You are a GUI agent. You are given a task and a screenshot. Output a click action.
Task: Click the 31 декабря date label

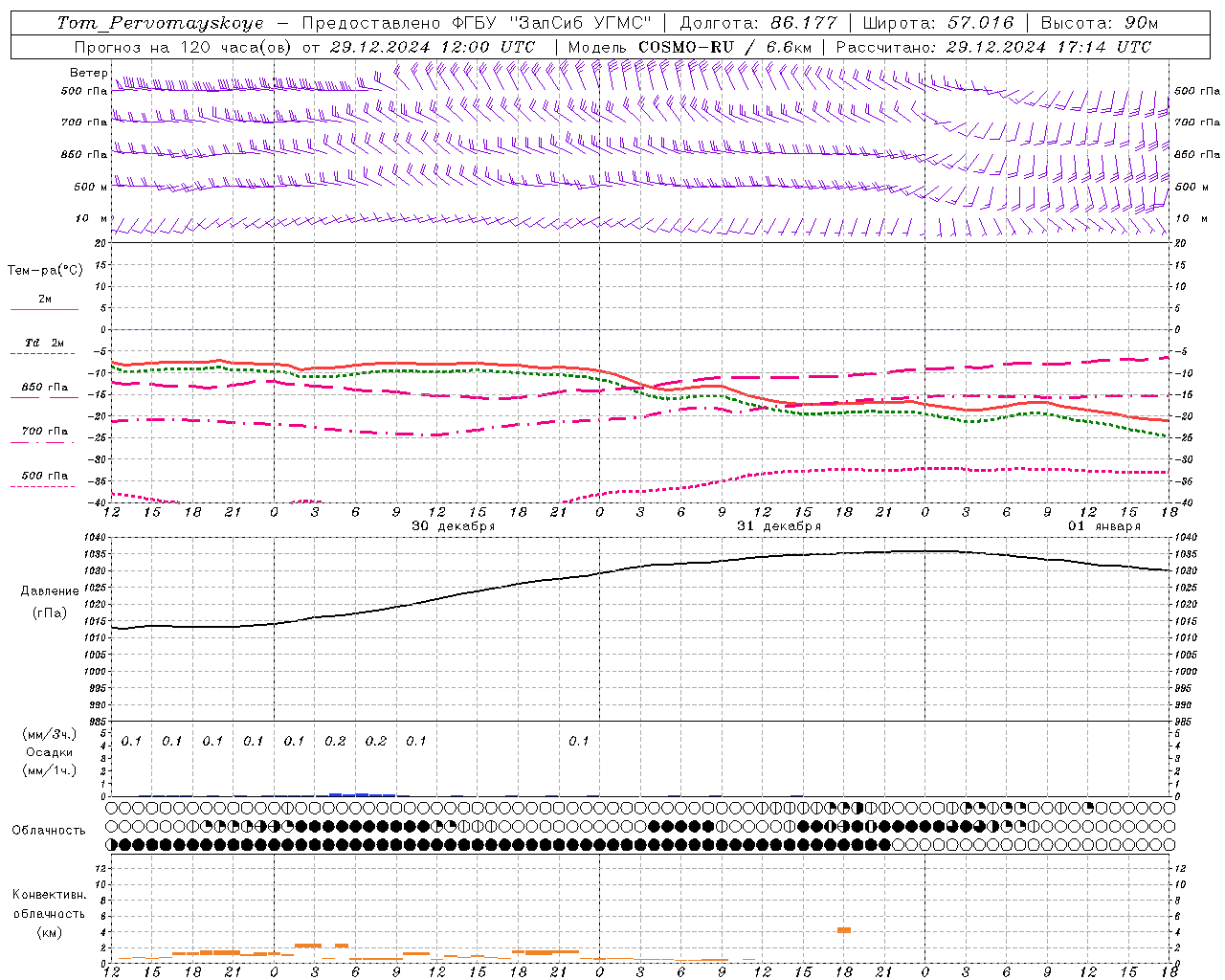click(x=779, y=525)
